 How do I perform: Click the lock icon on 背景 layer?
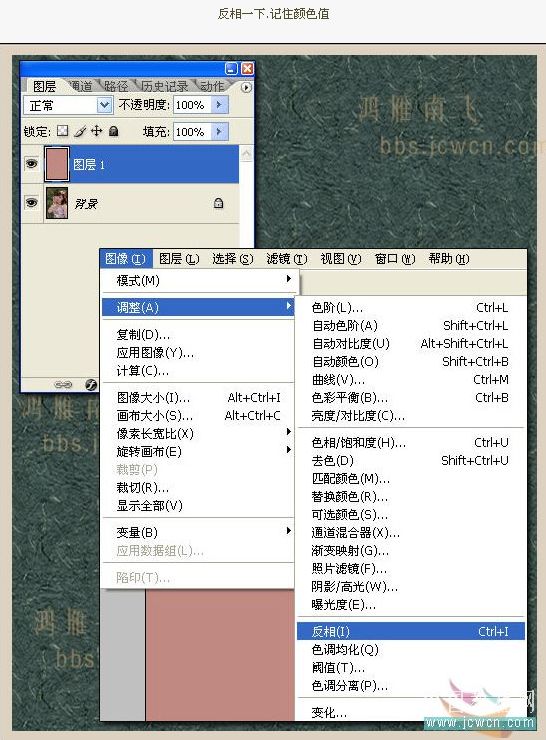(x=218, y=203)
